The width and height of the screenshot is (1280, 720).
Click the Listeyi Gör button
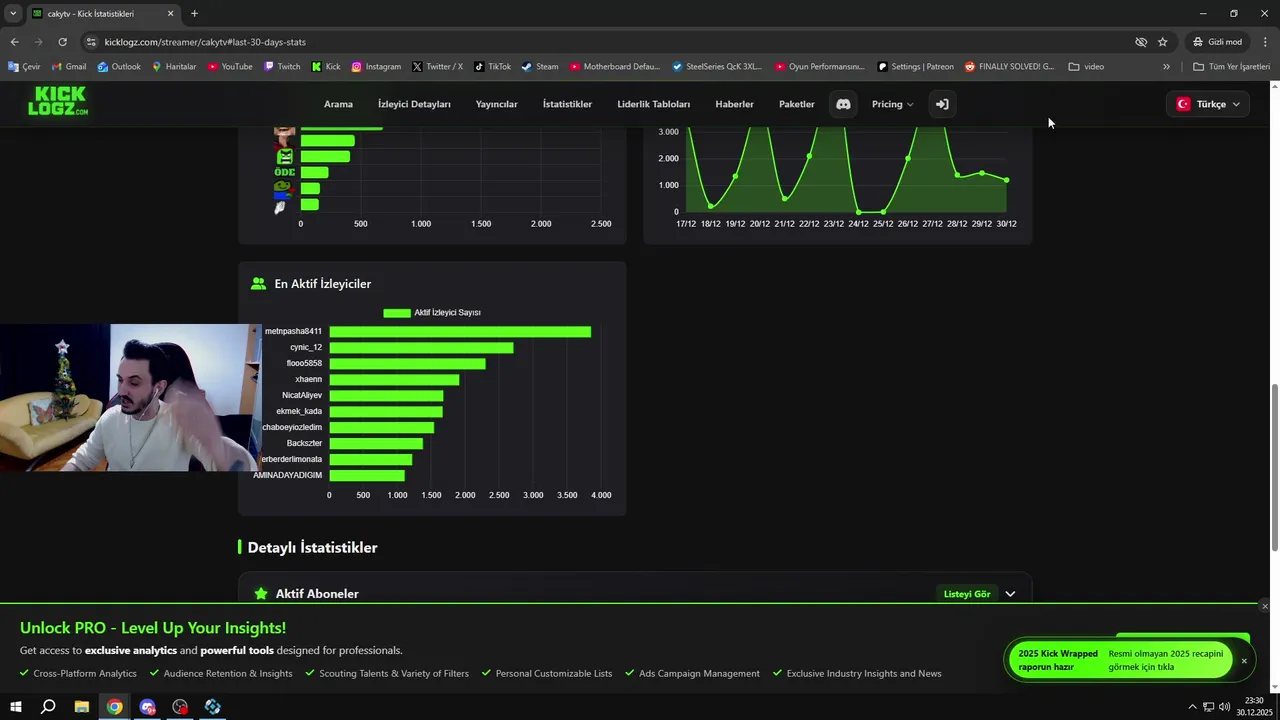point(966,594)
